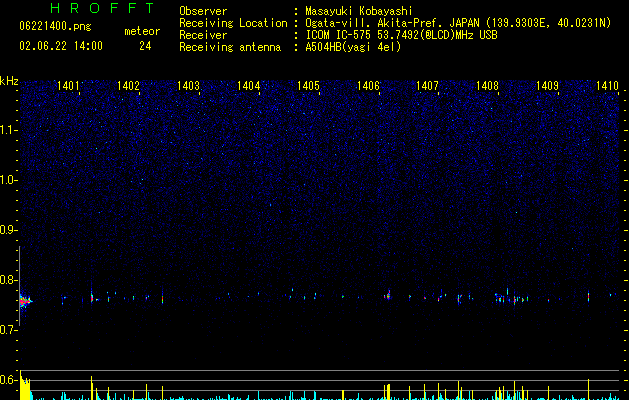This screenshot has width=629, height=400.
Task: Click the "Observer" field label
Action: [203, 11]
